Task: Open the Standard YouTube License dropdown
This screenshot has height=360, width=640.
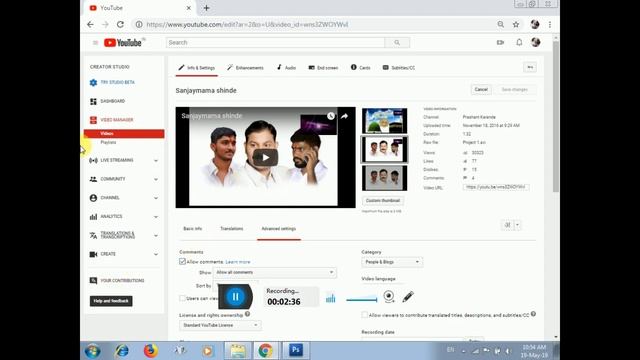Action: pyautogui.click(x=220, y=325)
